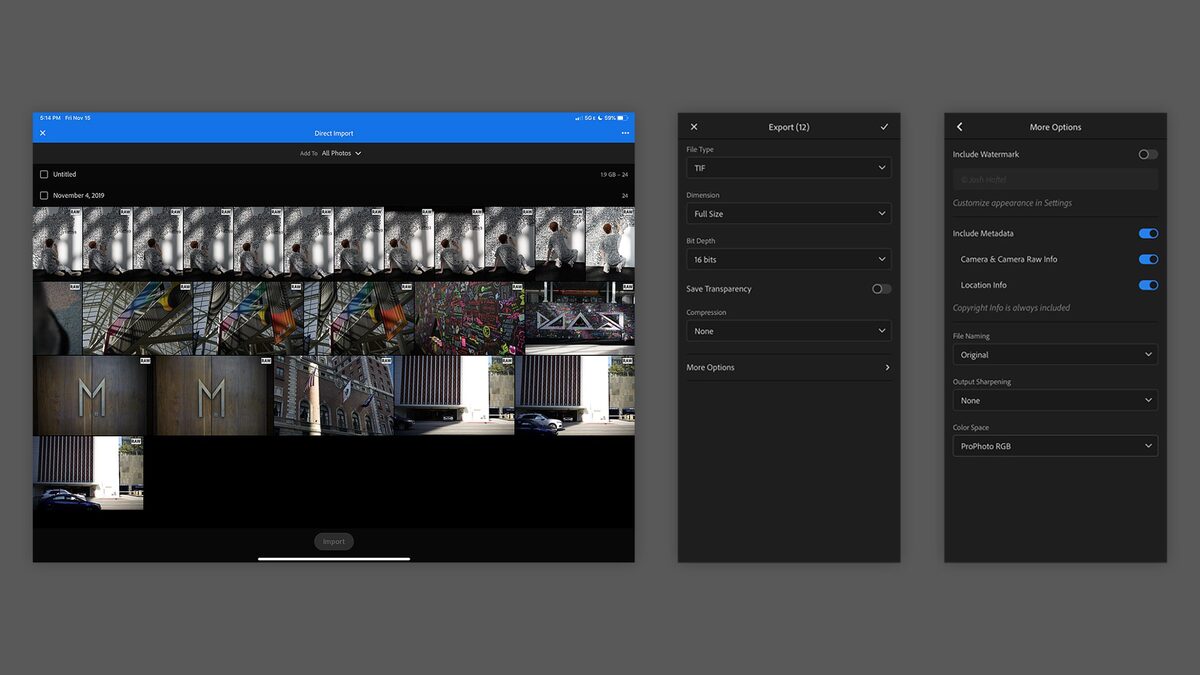This screenshot has height=675, width=1200.
Task: Expand More Options in the Export panel
Action: click(789, 367)
